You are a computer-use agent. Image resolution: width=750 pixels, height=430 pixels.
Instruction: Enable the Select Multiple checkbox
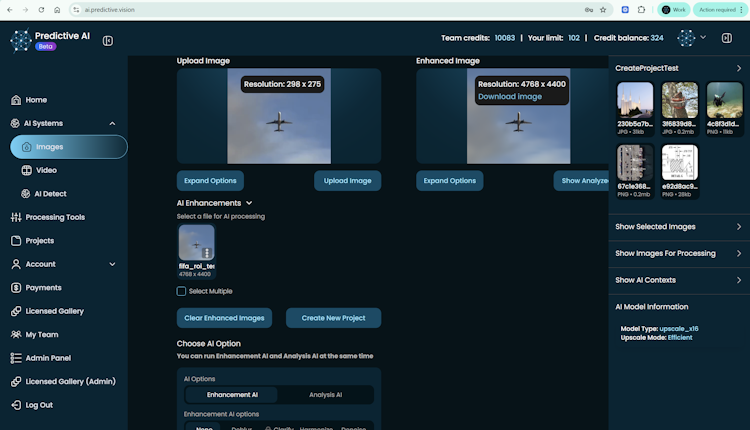point(181,291)
